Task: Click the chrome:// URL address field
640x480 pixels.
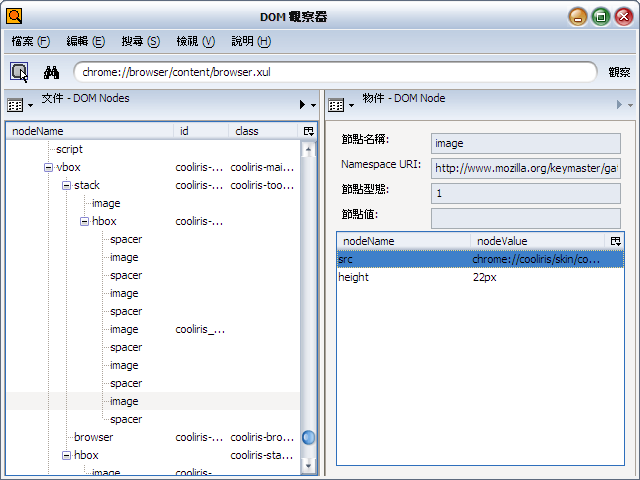Action: [x=335, y=72]
